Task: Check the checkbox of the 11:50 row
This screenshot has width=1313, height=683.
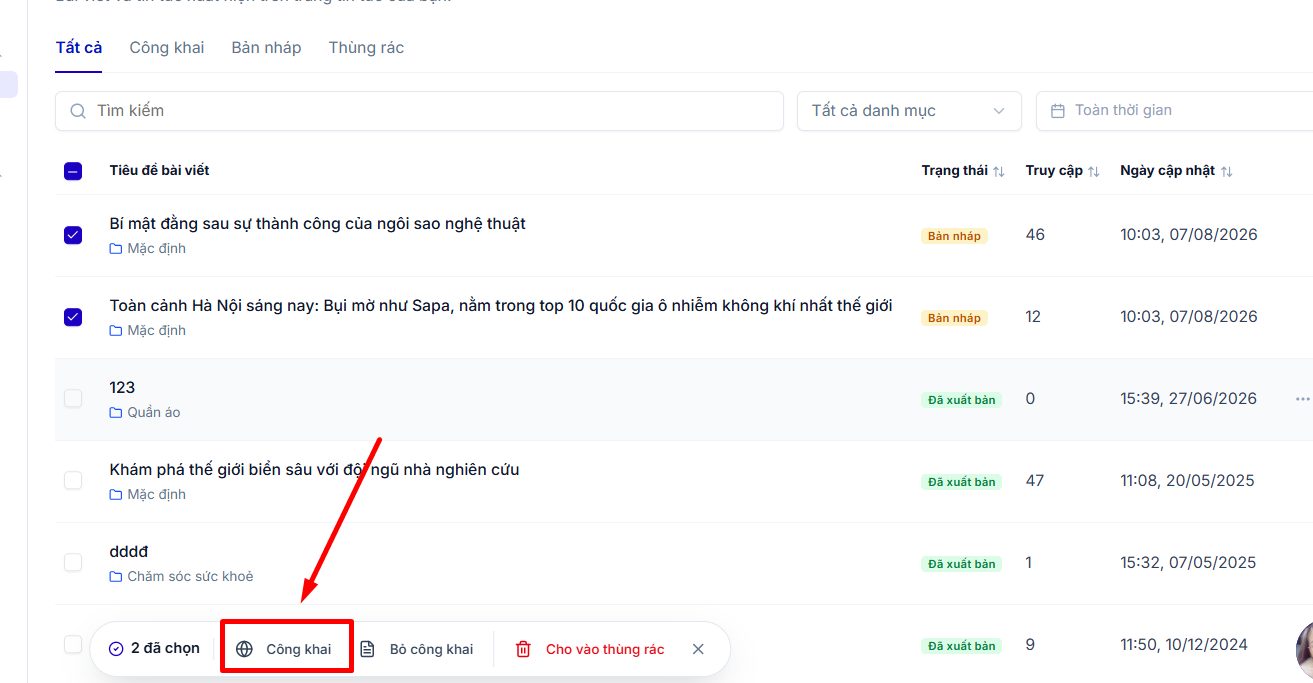Action: pyautogui.click(x=73, y=644)
